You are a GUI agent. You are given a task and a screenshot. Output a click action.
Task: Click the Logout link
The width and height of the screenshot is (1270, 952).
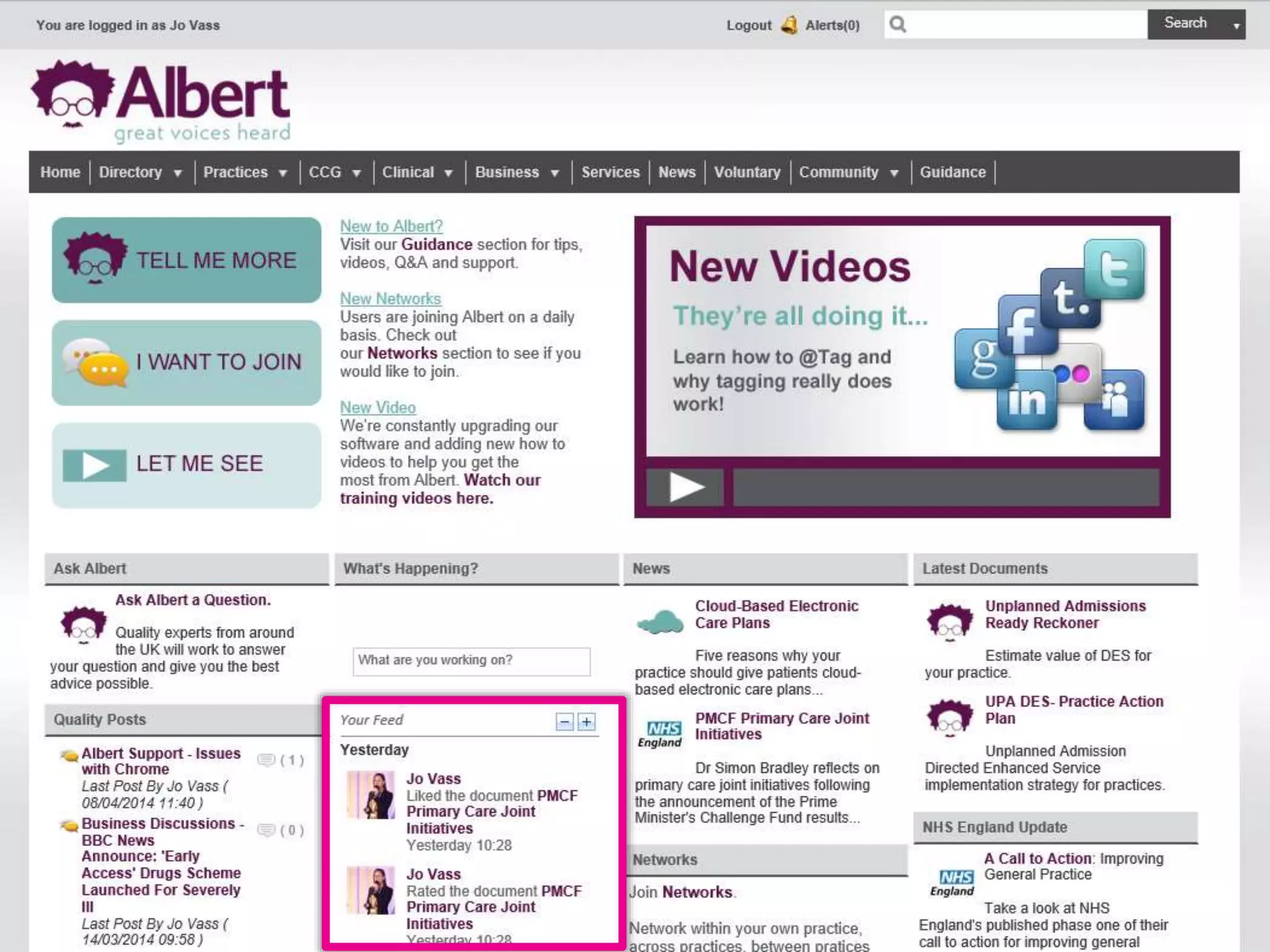(748, 25)
